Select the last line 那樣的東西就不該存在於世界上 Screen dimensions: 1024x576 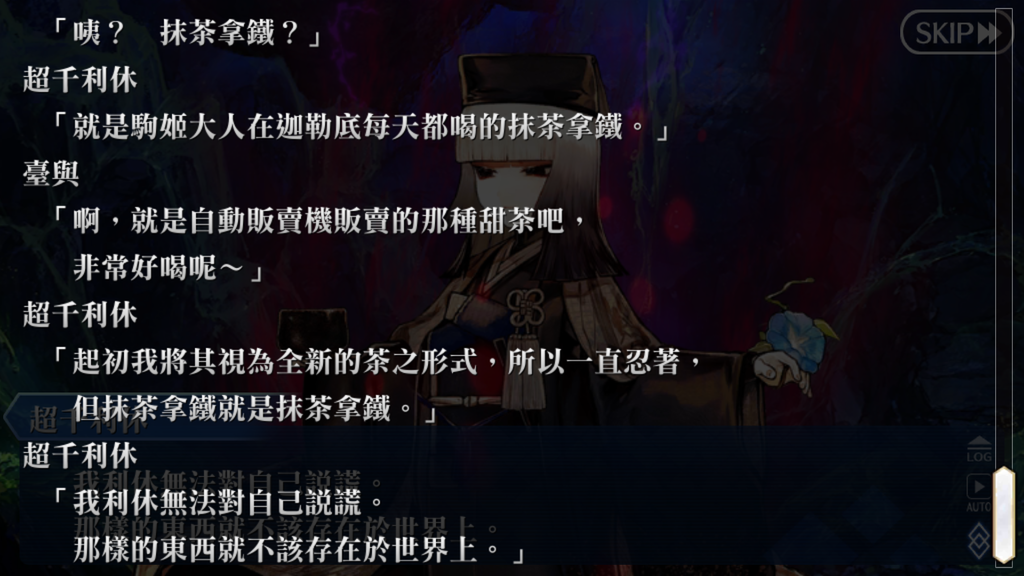coord(299,550)
